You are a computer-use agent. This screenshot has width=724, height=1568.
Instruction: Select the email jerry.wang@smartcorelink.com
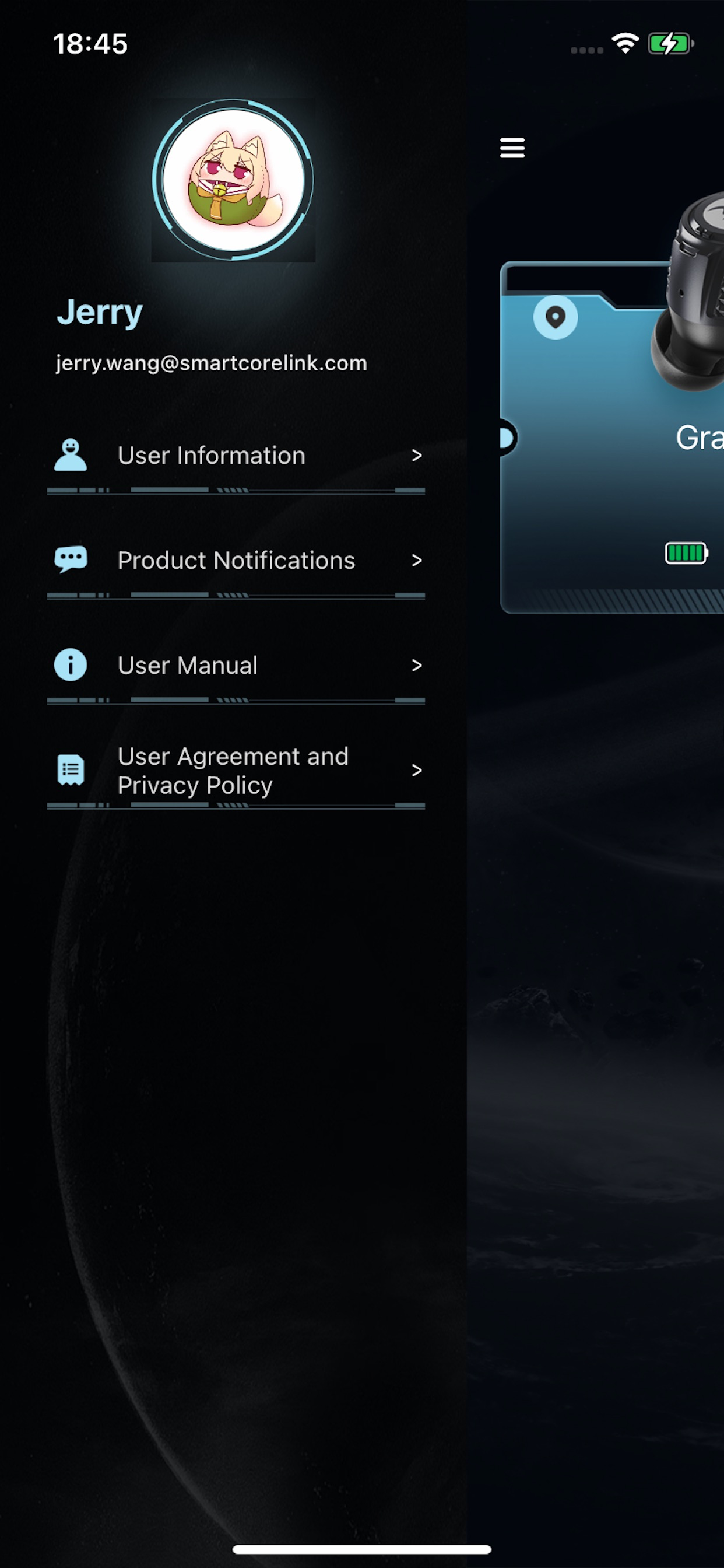211,363
